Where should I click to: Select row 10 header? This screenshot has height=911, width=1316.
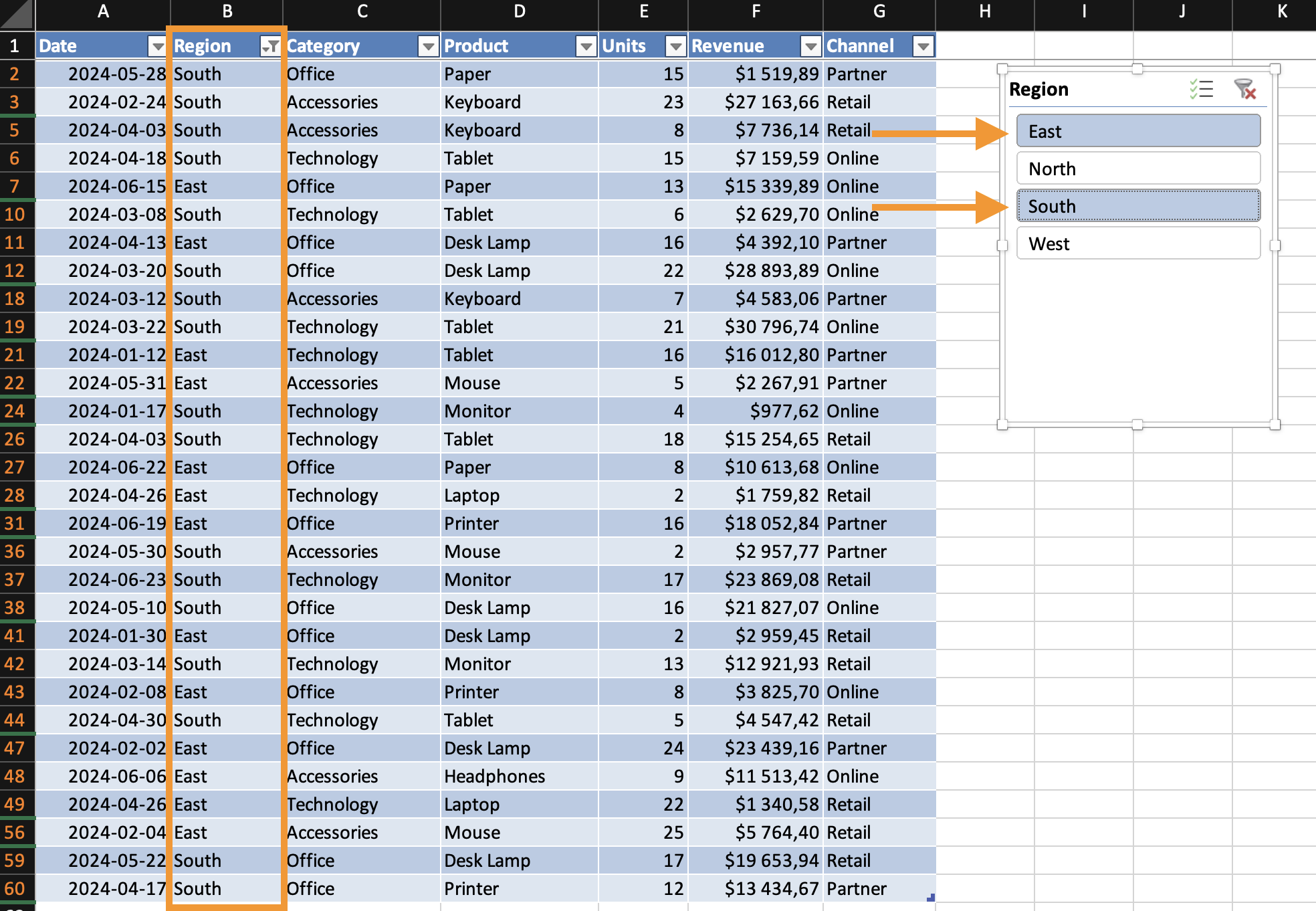click(15, 215)
